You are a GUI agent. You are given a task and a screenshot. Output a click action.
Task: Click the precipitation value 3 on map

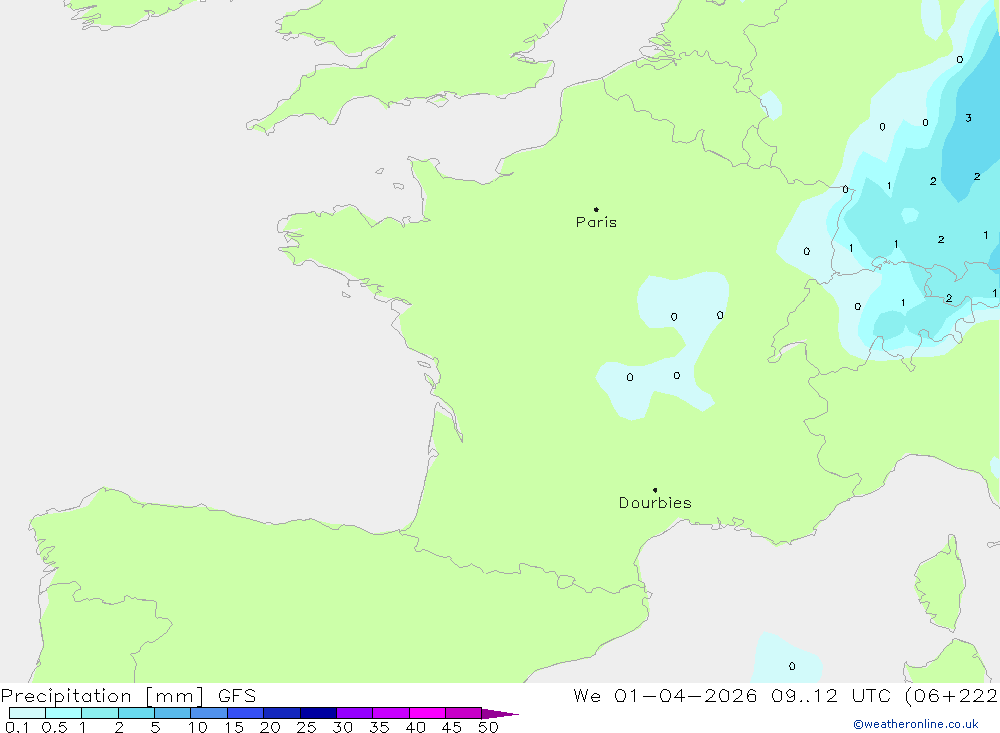(968, 118)
